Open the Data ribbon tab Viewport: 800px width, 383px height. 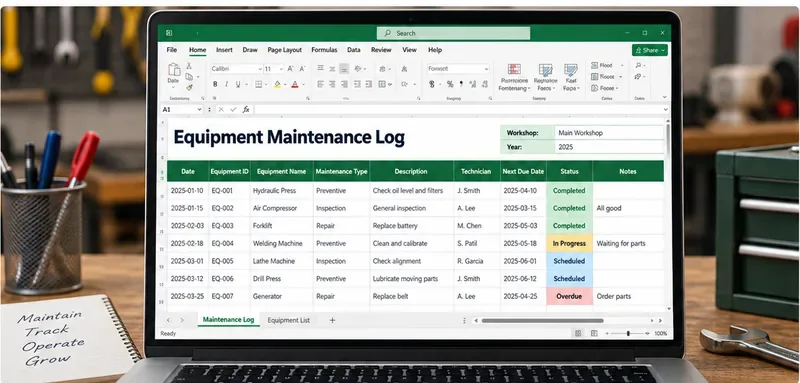click(x=354, y=50)
